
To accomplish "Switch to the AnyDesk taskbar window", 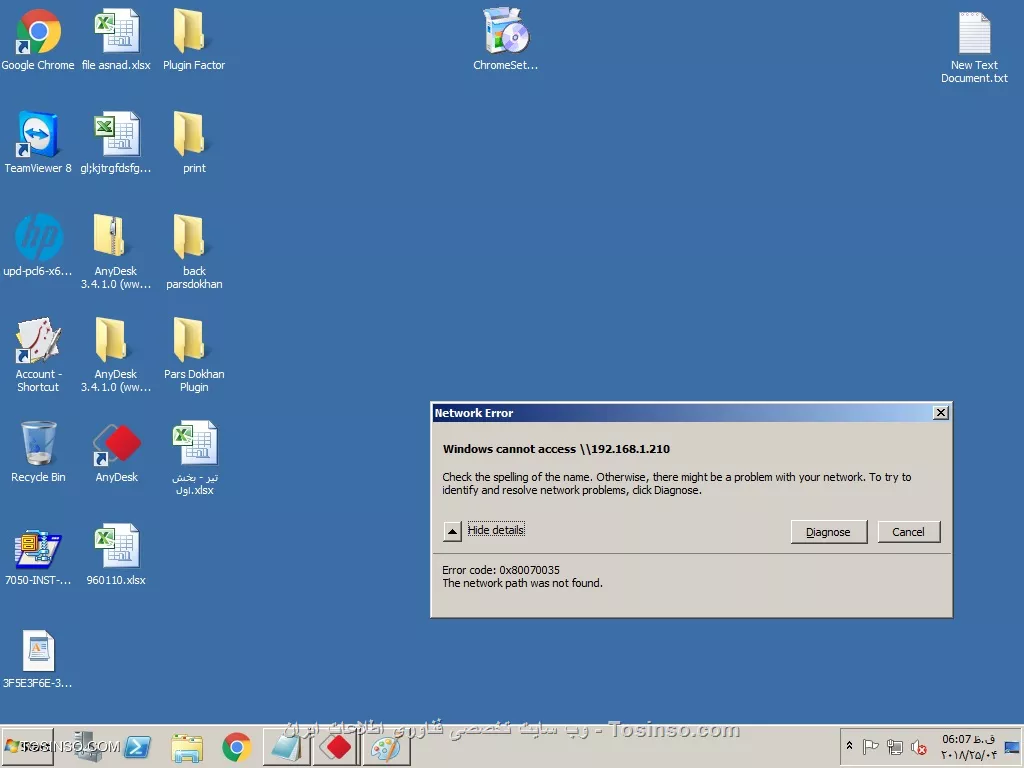I will pyautogui.click(x=336, y=747).
